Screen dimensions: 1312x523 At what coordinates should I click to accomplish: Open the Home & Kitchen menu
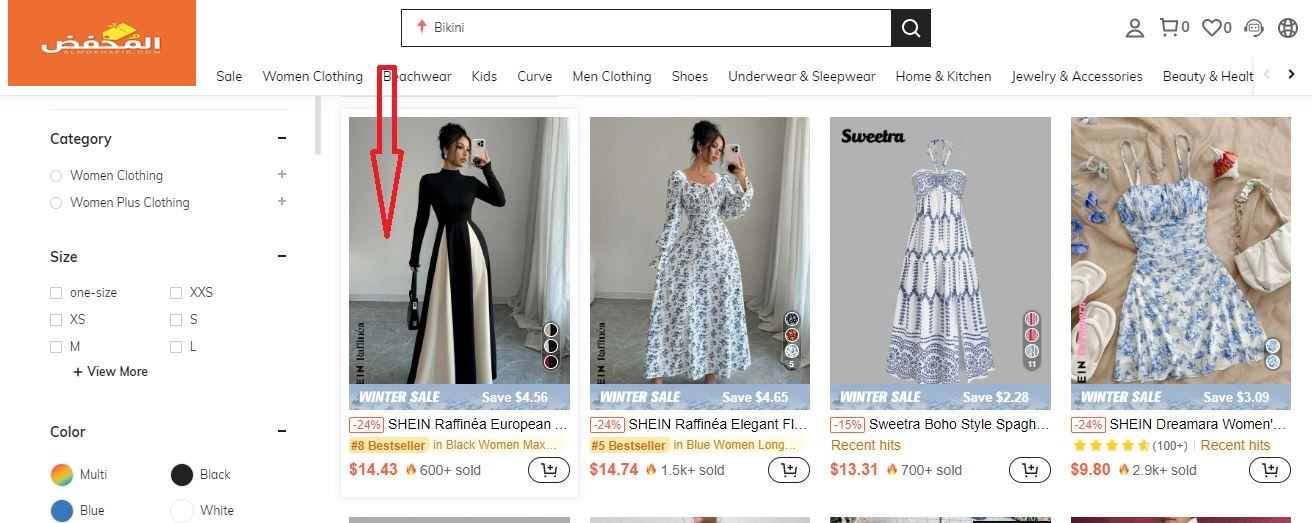tap(943, 76)
